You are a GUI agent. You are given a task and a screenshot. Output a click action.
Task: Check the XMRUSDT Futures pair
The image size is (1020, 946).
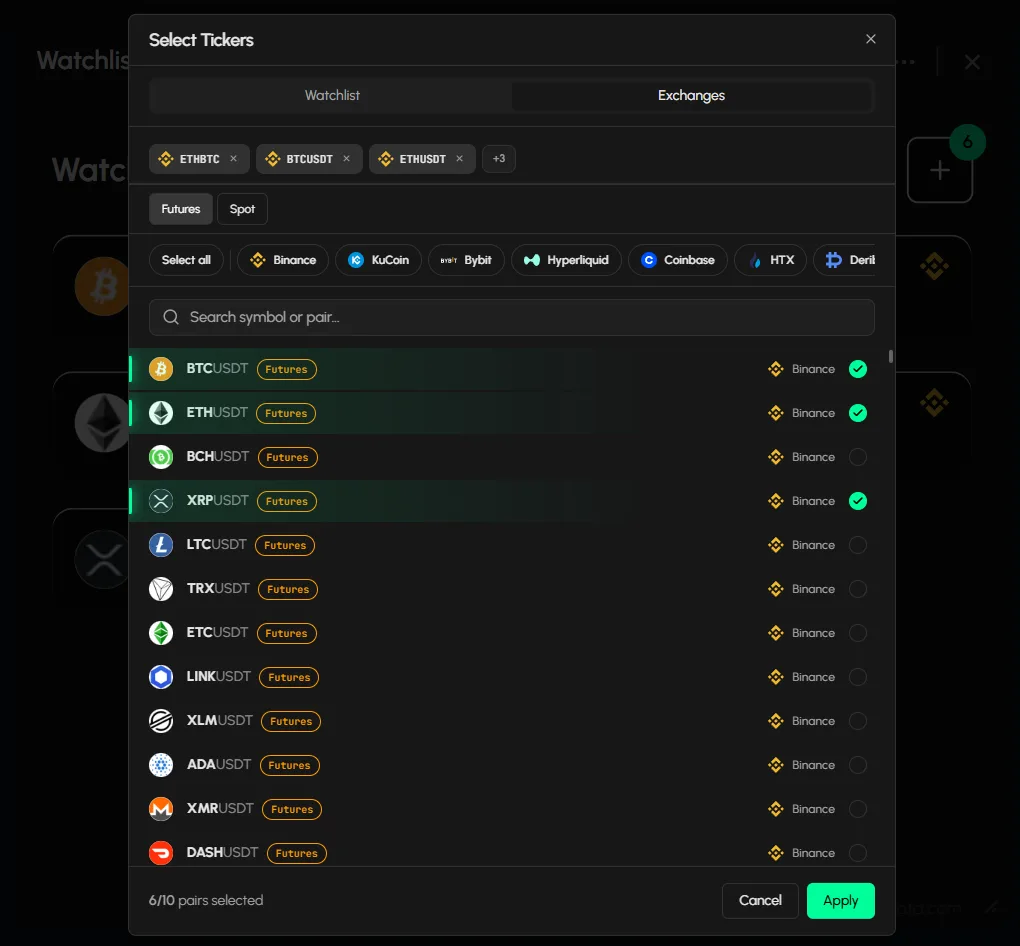(x=858, y=809)
